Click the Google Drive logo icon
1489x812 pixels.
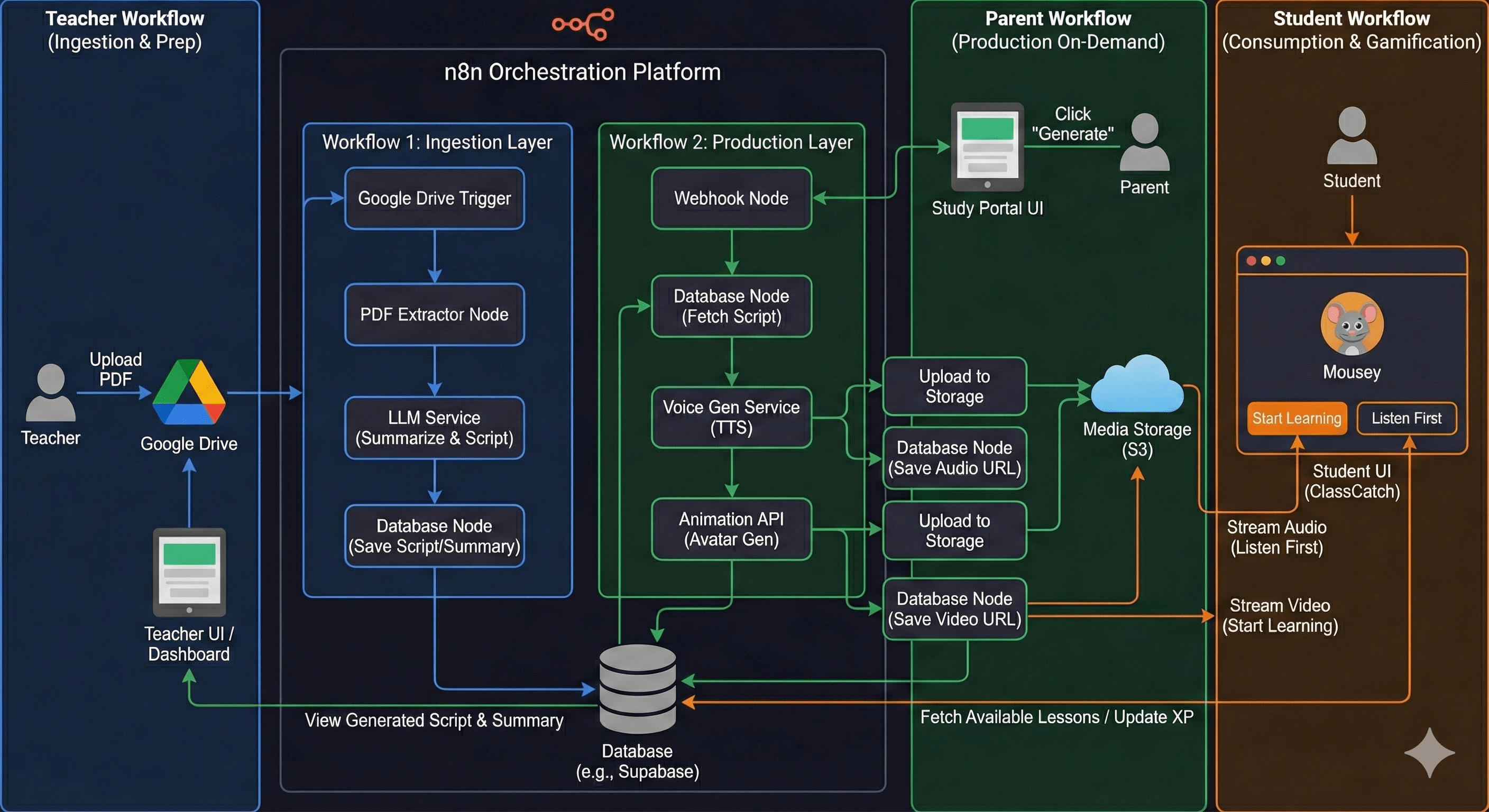(188, 393)
